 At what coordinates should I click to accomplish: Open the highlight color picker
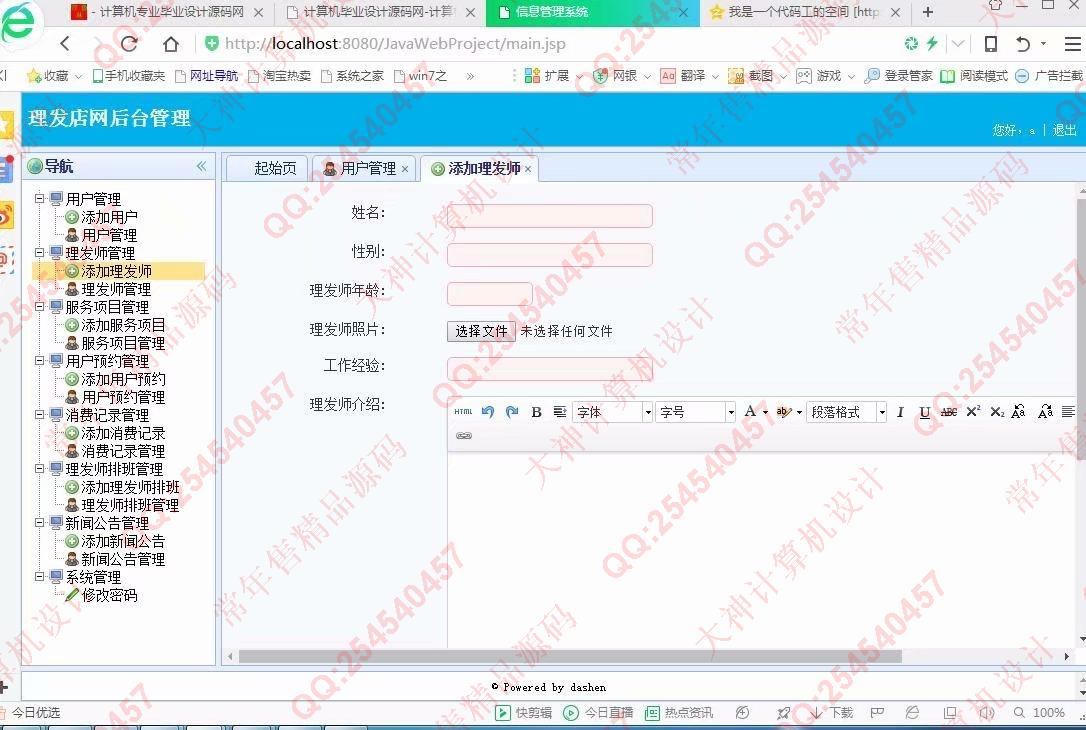(788, 412)
